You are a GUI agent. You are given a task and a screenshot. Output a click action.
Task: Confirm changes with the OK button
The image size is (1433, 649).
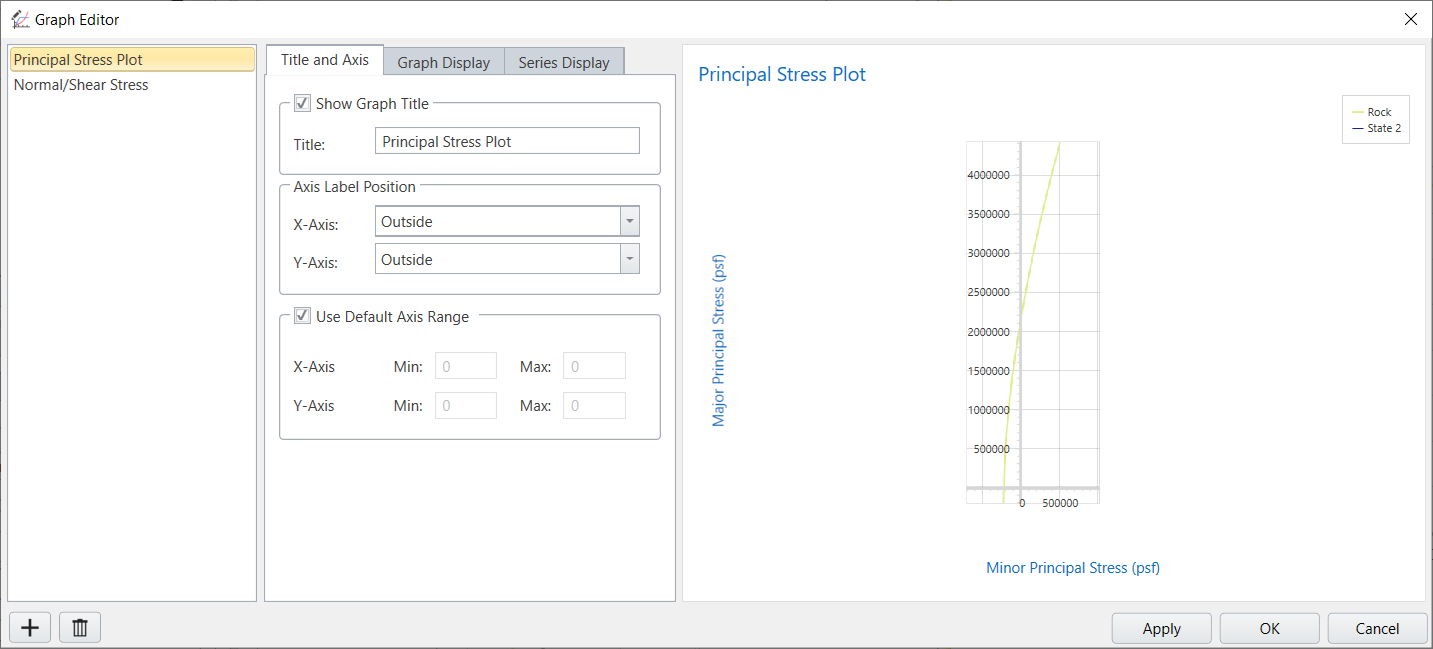(x=1269, y=628)
